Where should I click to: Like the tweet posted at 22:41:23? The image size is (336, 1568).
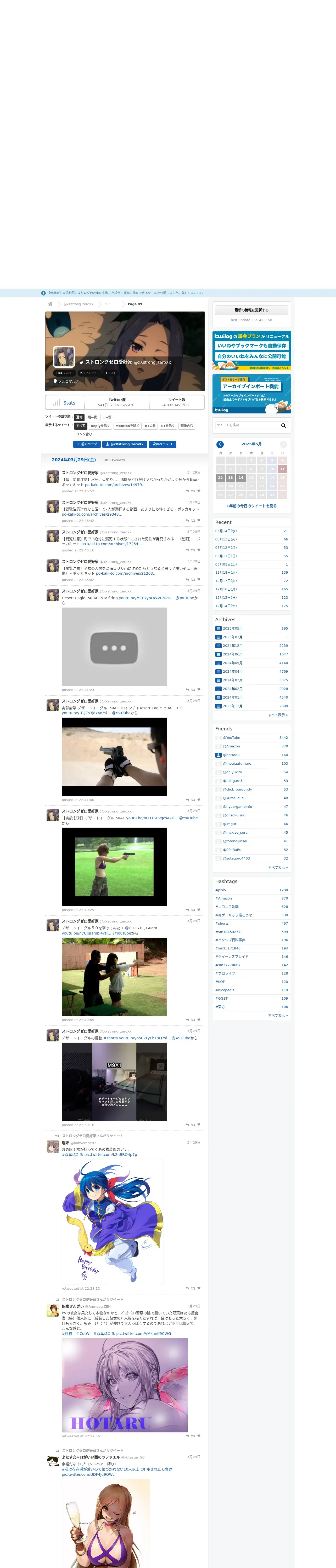click(199, 690)
